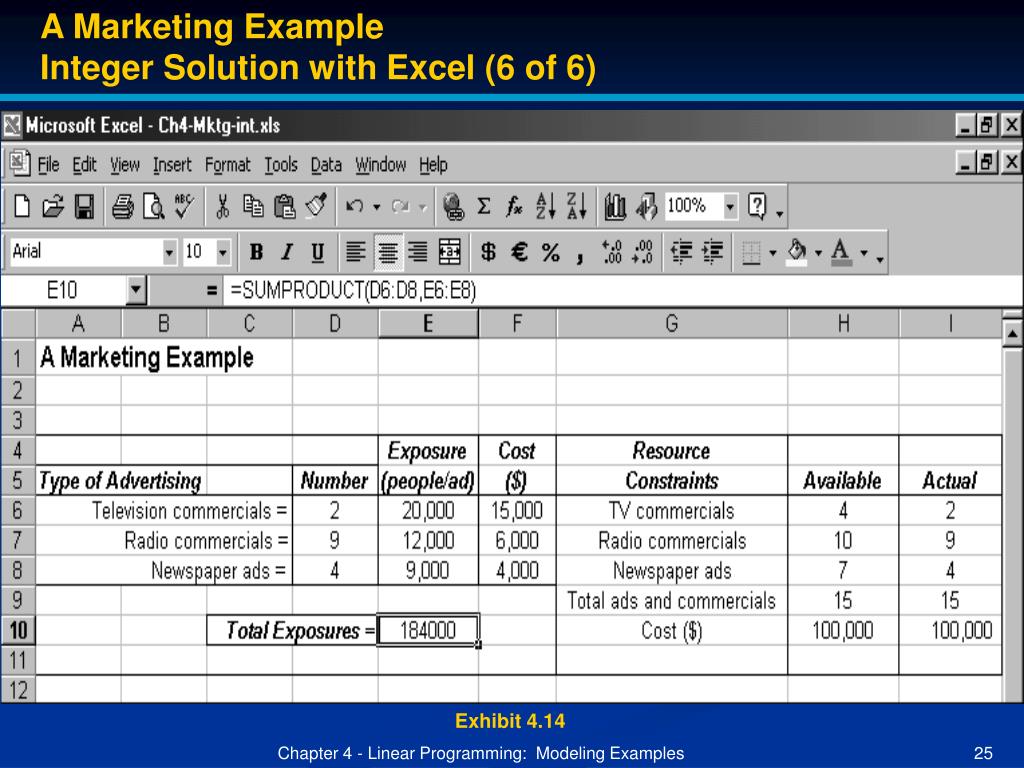1024x768 pixels.
Task: Align text left
Action: point(355,251)
